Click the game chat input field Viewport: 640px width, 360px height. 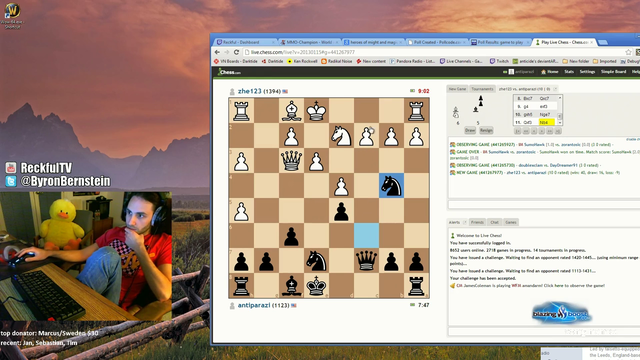pos(544,204)
